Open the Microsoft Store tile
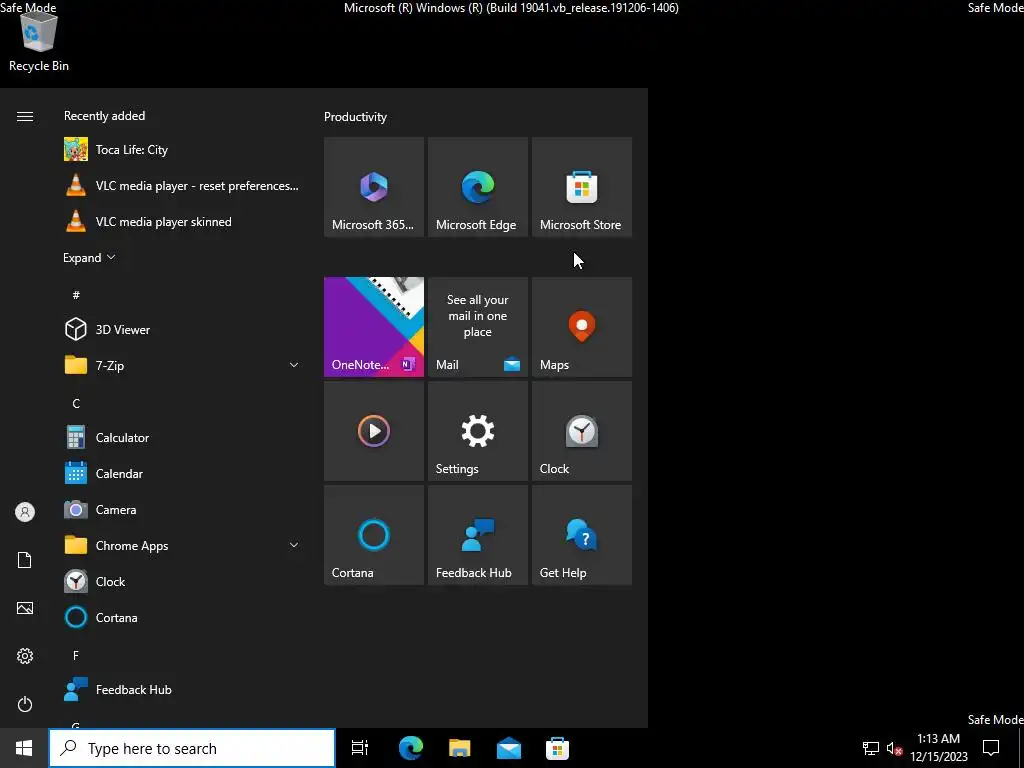Screen dimensions: 1024x768 pyautogui.click(x=581, y=187)
